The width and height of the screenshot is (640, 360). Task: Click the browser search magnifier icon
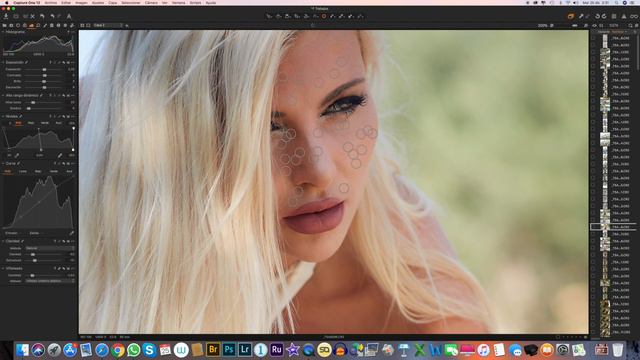click(630, 25)
